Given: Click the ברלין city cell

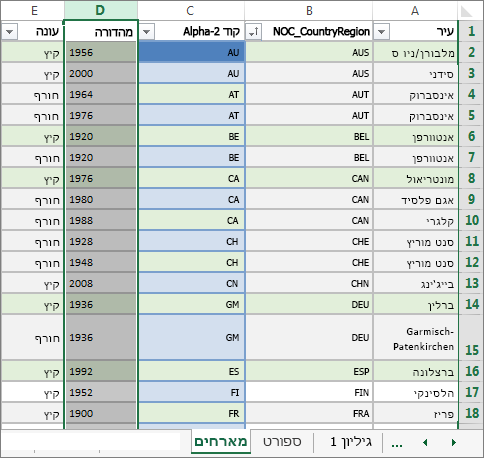Looking at the screenshot, I should click(415, 304).
